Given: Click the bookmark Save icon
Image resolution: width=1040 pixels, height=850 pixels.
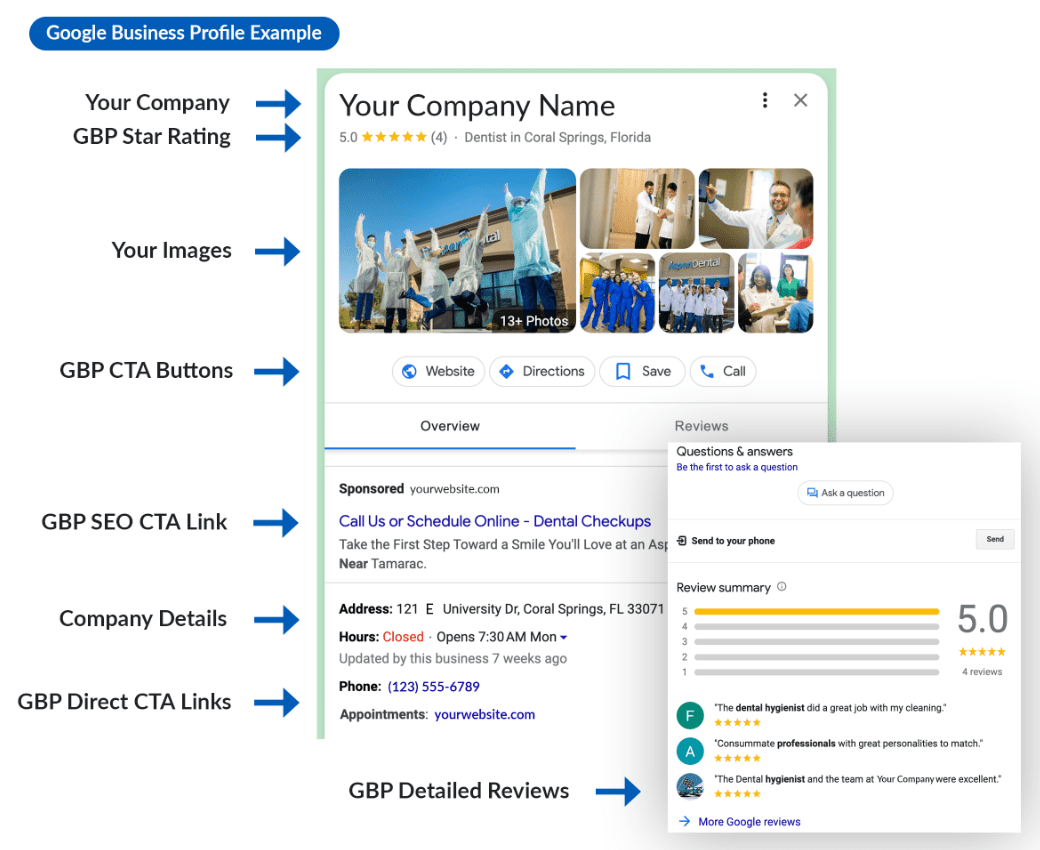Looking at the screenshot, I should pyautogui.click(x=623, y=371).
